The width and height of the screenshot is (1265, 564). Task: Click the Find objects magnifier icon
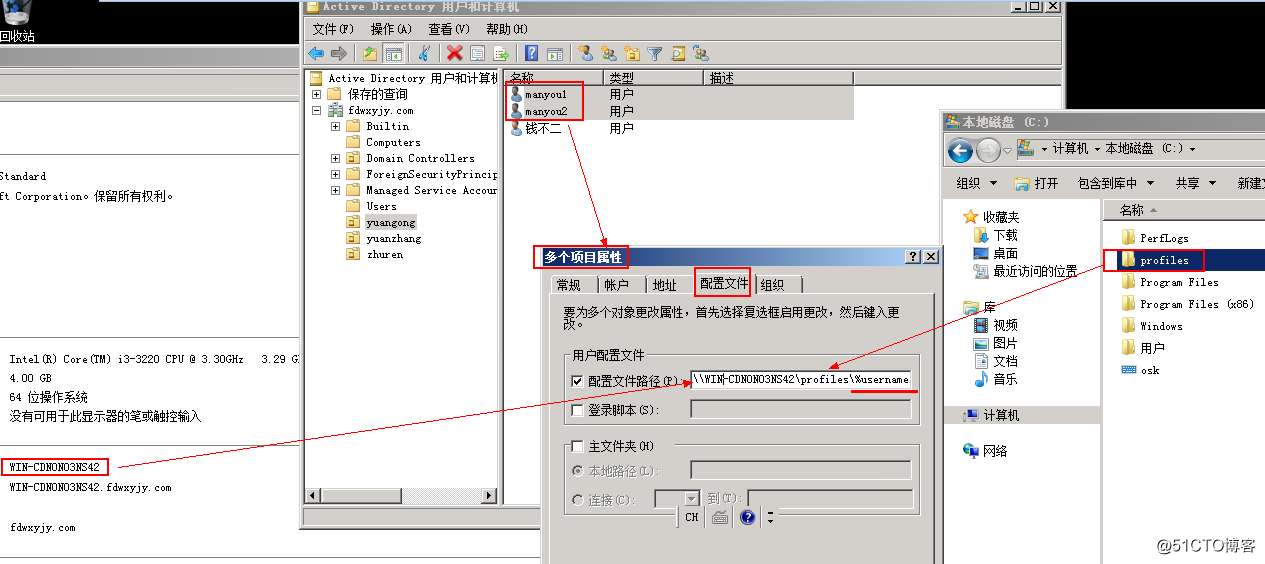pyautogui.click(x=678, y=53)
